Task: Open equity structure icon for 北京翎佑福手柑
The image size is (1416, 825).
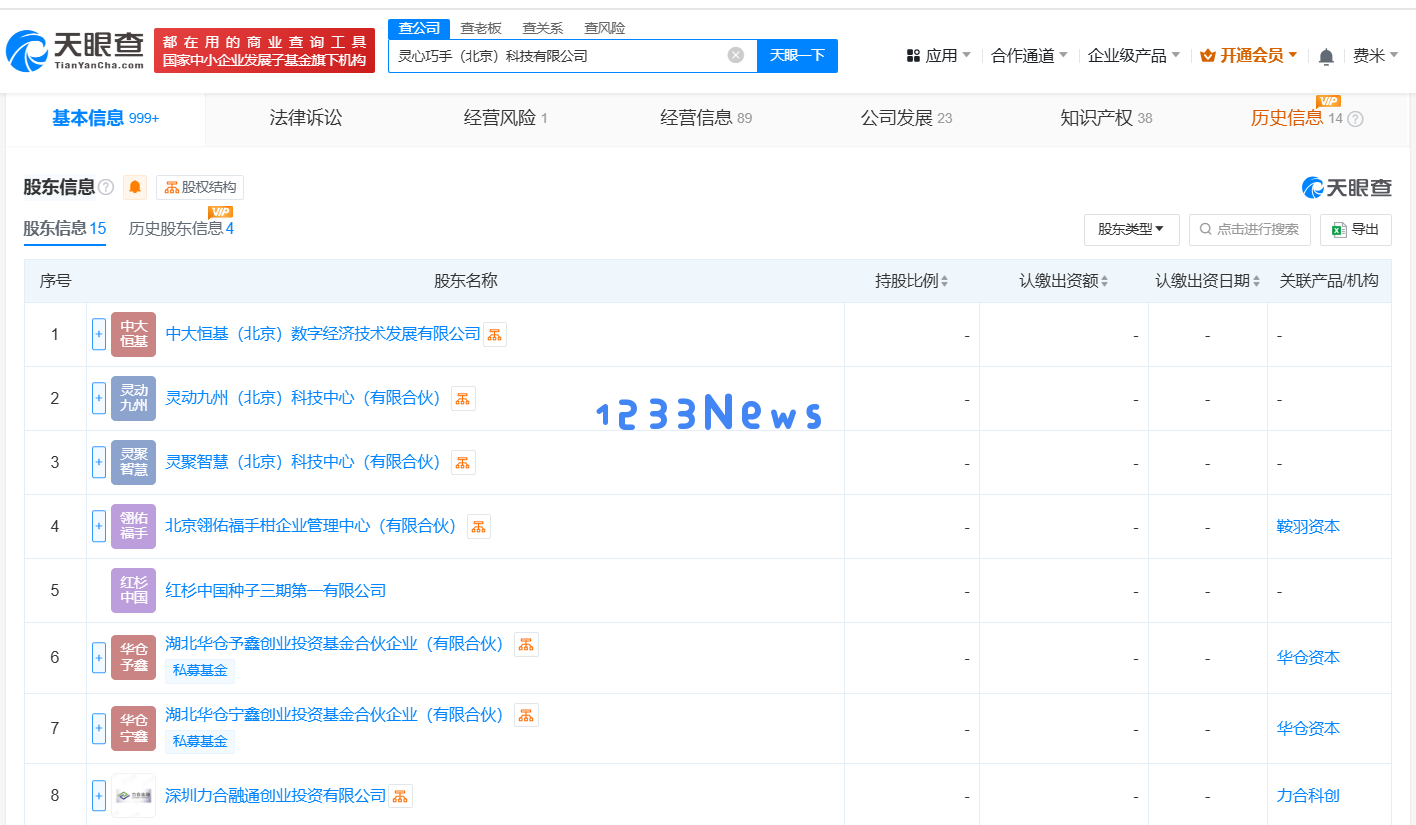Action: click(479, 527)
